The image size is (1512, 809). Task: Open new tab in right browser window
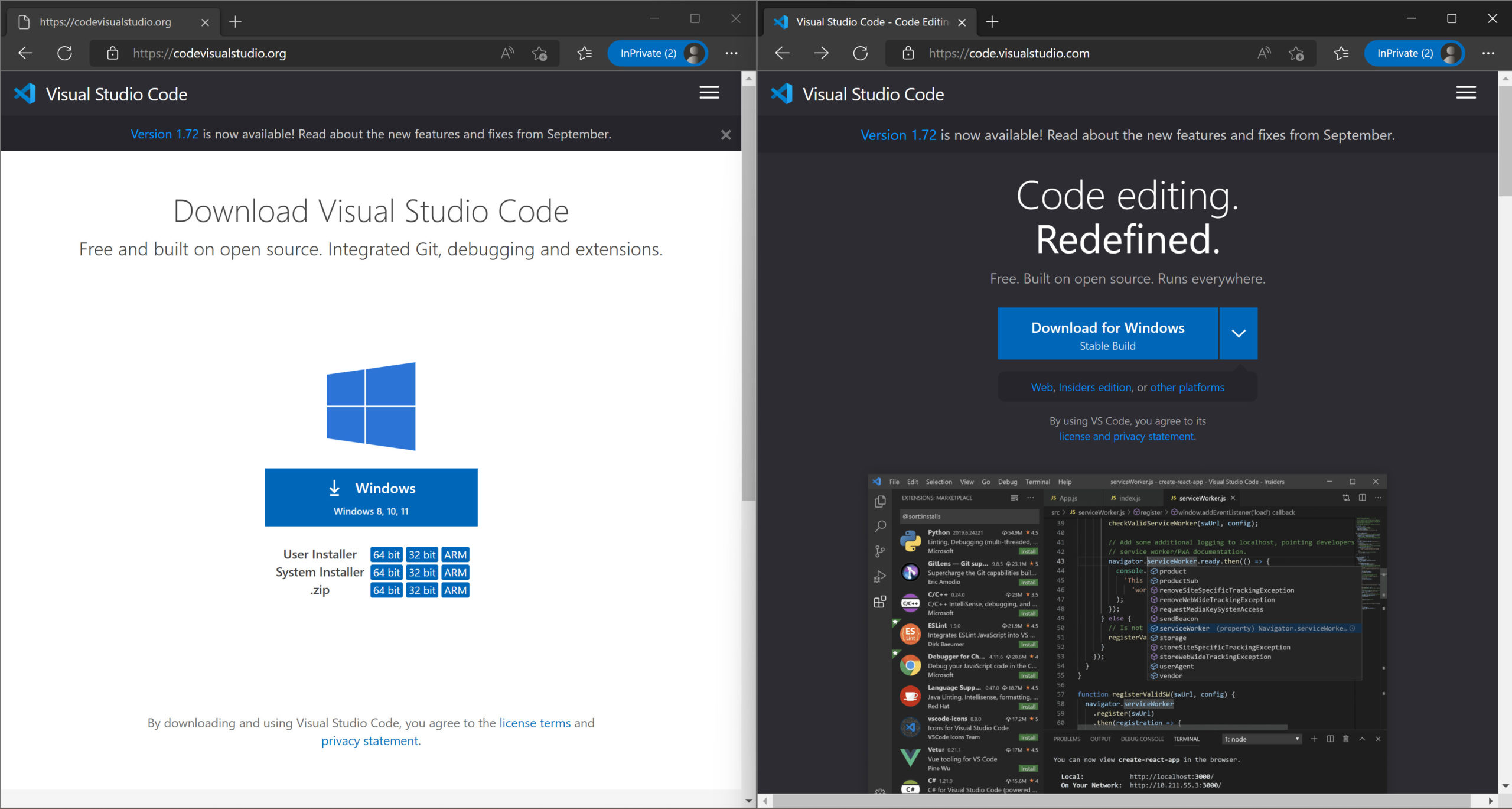pos(992,22)
